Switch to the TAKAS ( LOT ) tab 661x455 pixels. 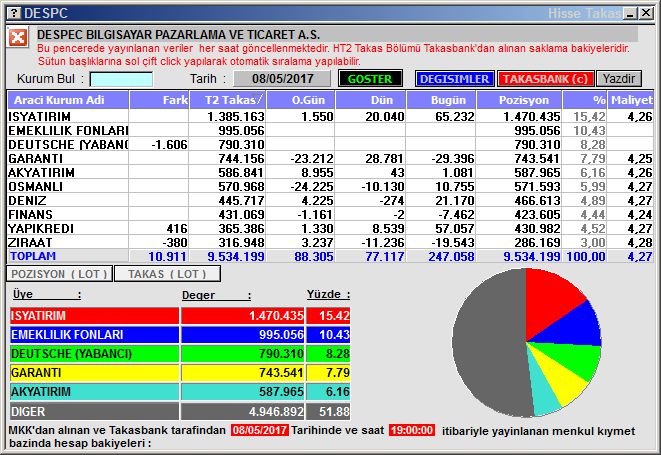coord(167,274)
